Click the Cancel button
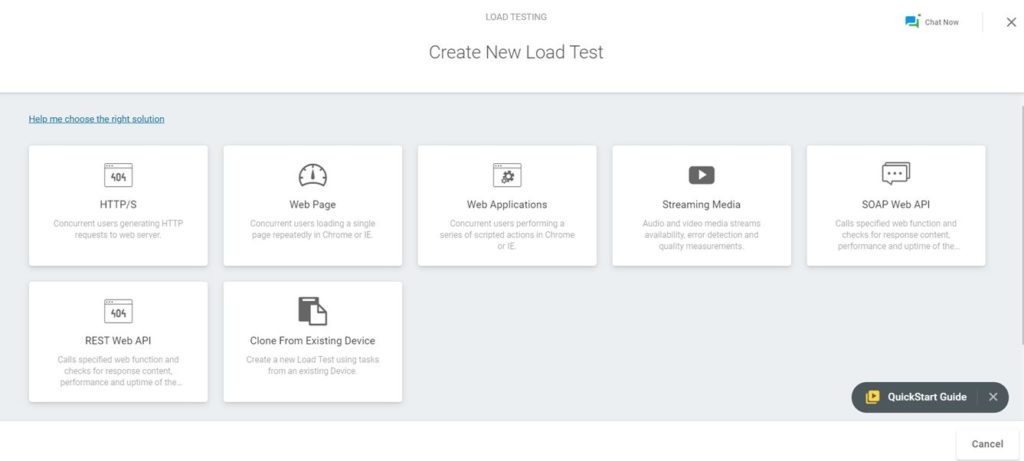This screenshot has width=1024, height=461. click(x=987, y=444)
